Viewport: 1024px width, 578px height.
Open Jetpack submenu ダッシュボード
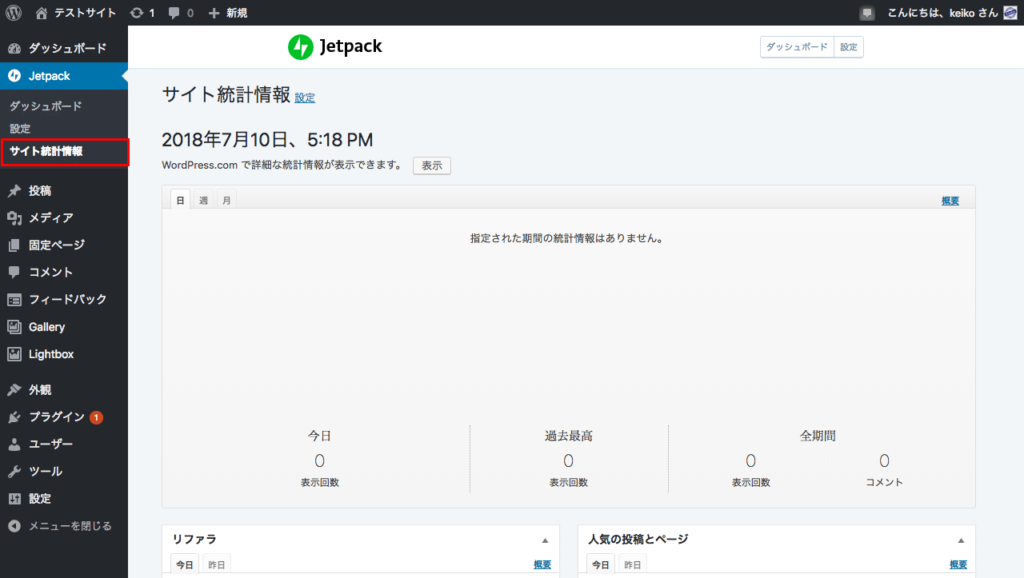[46, 106]
